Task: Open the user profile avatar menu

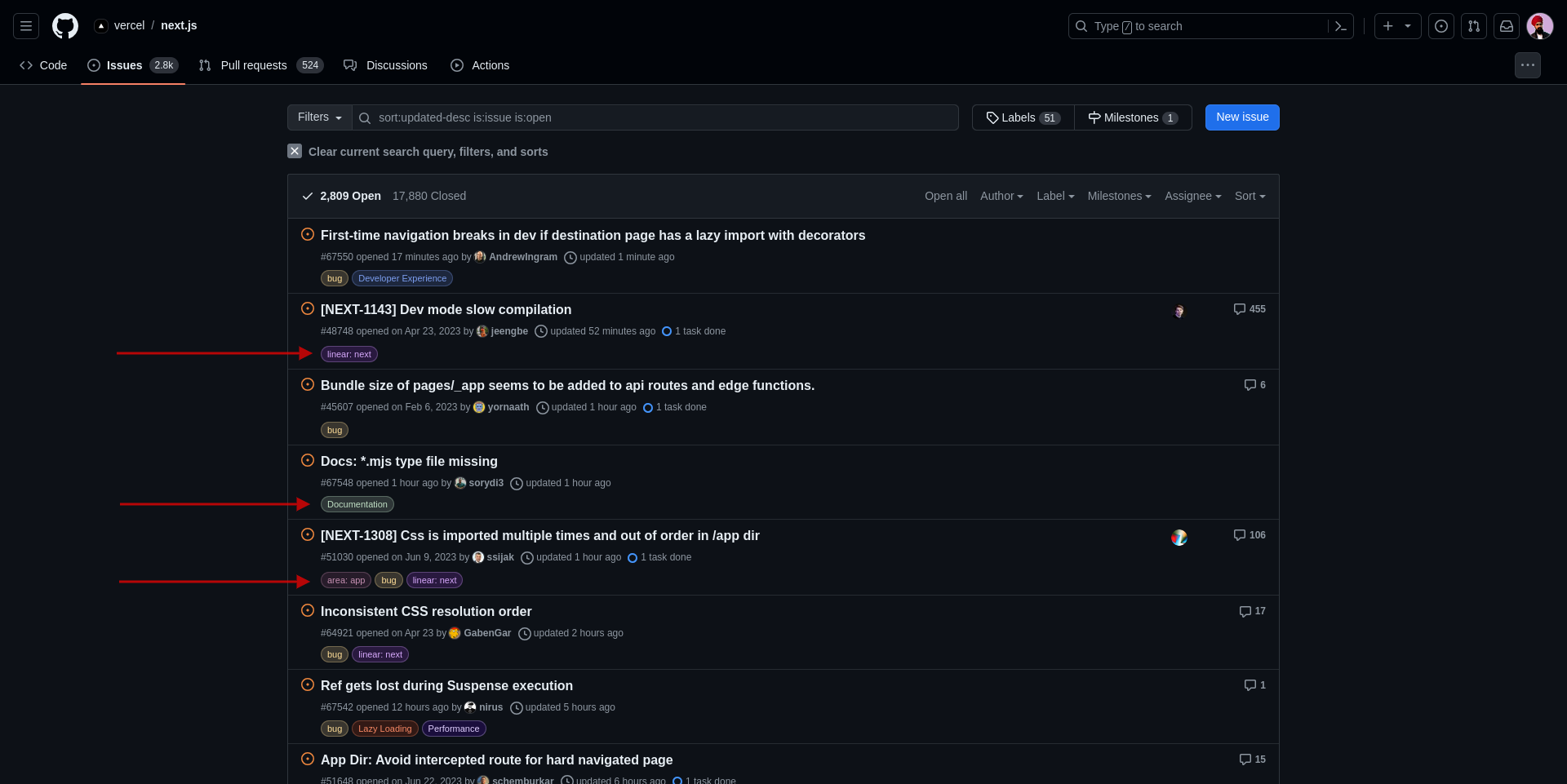Action: [x=1540, y=26]
